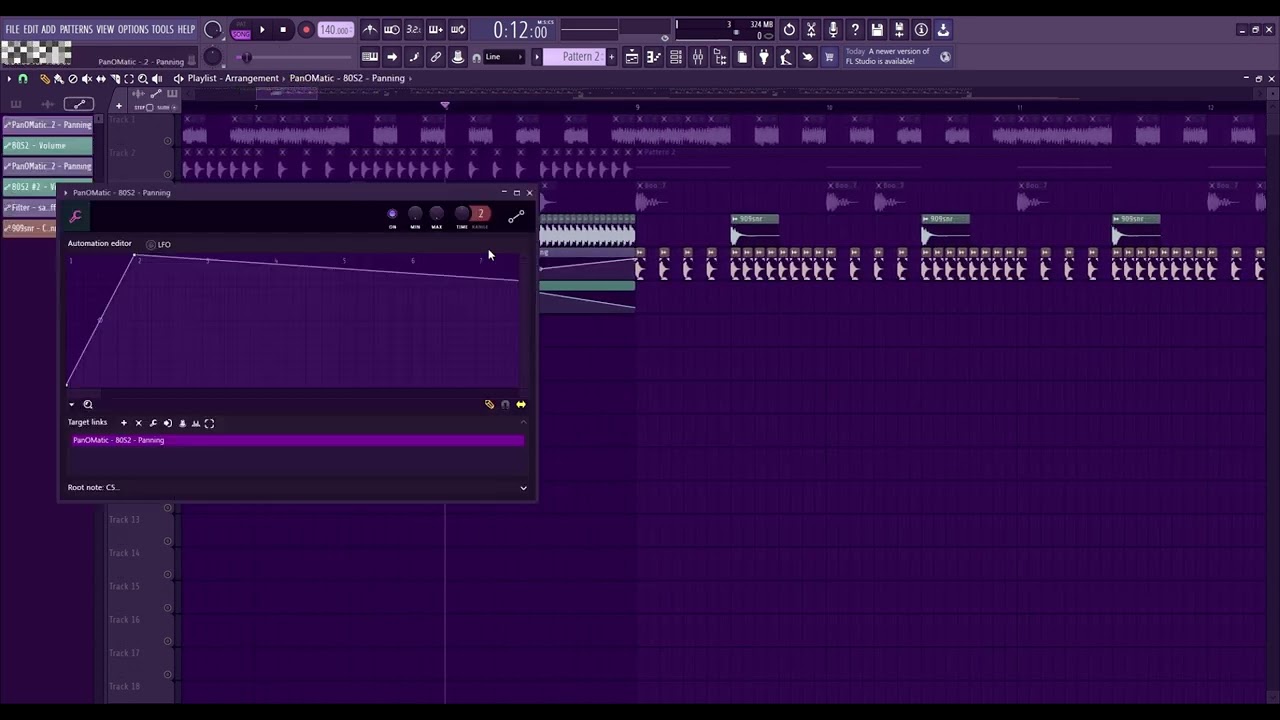
Task: Open the Line snap dropdown
Action: coord(505,57)
